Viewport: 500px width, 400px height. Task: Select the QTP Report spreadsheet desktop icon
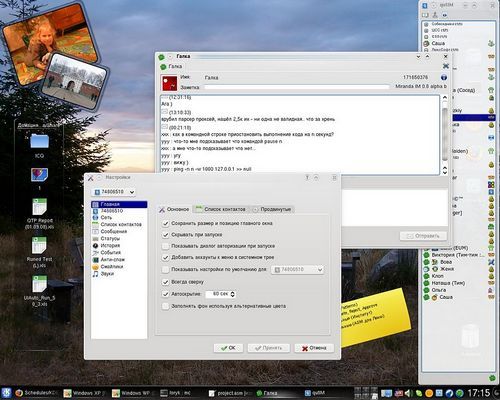point(39,213)
